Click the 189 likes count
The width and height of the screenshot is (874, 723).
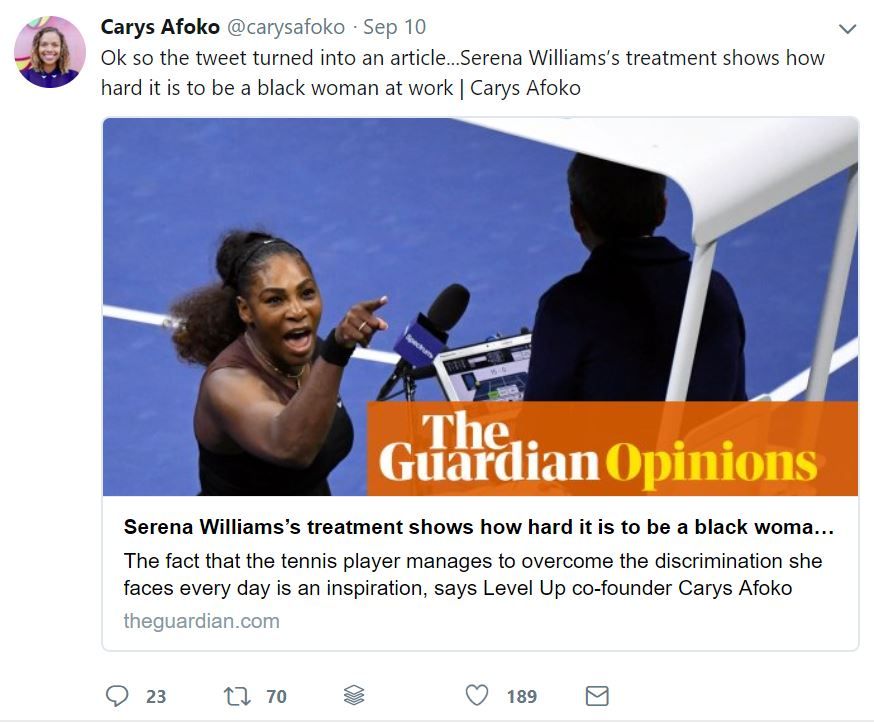pos(522,696)
